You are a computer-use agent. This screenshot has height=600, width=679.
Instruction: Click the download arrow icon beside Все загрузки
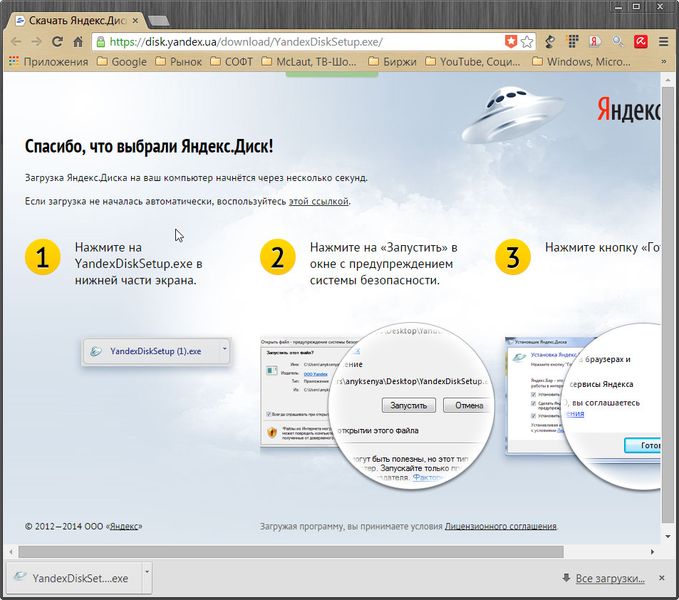coord(566,578)
